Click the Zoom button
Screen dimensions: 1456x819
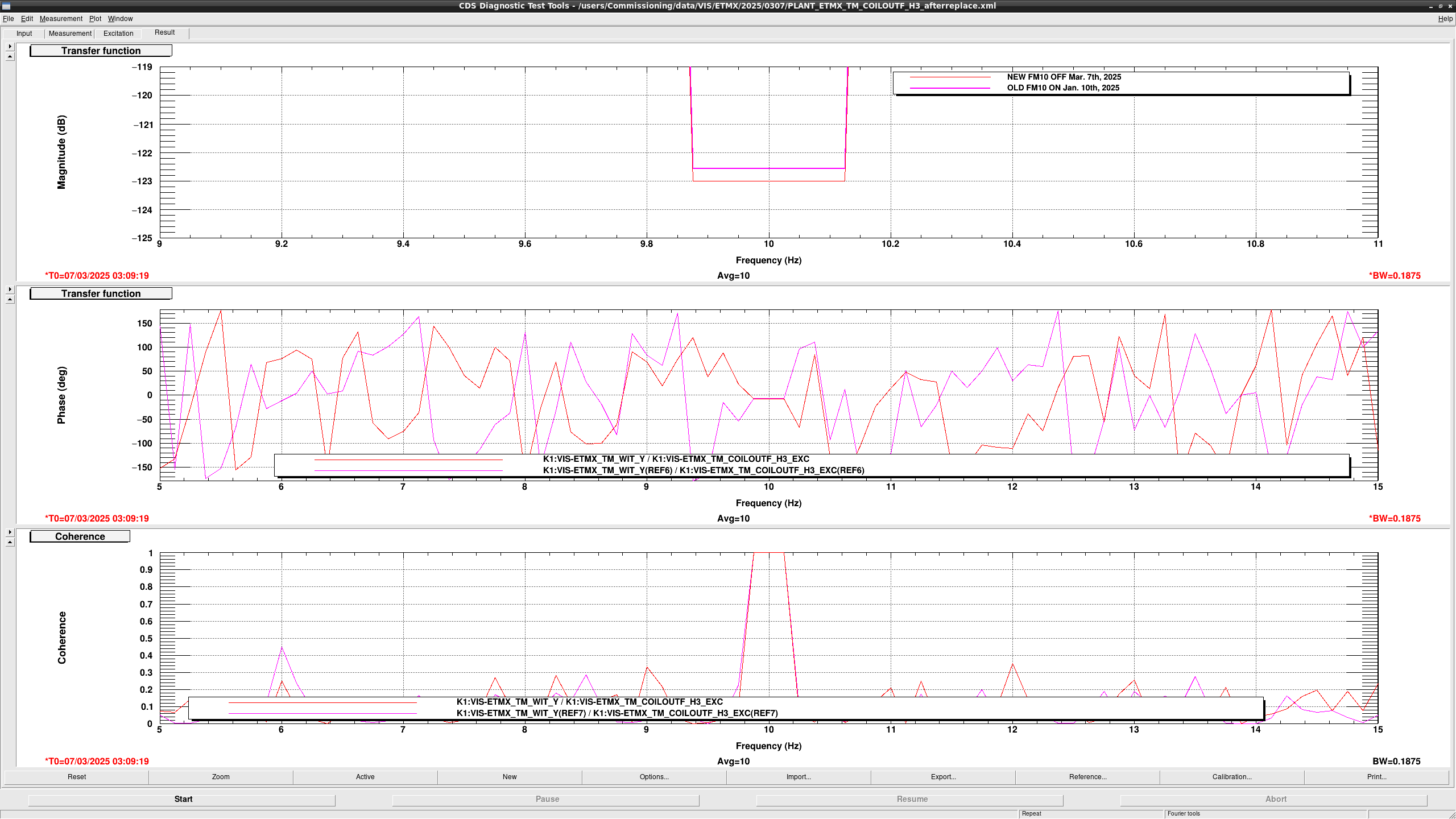[221, 777]
